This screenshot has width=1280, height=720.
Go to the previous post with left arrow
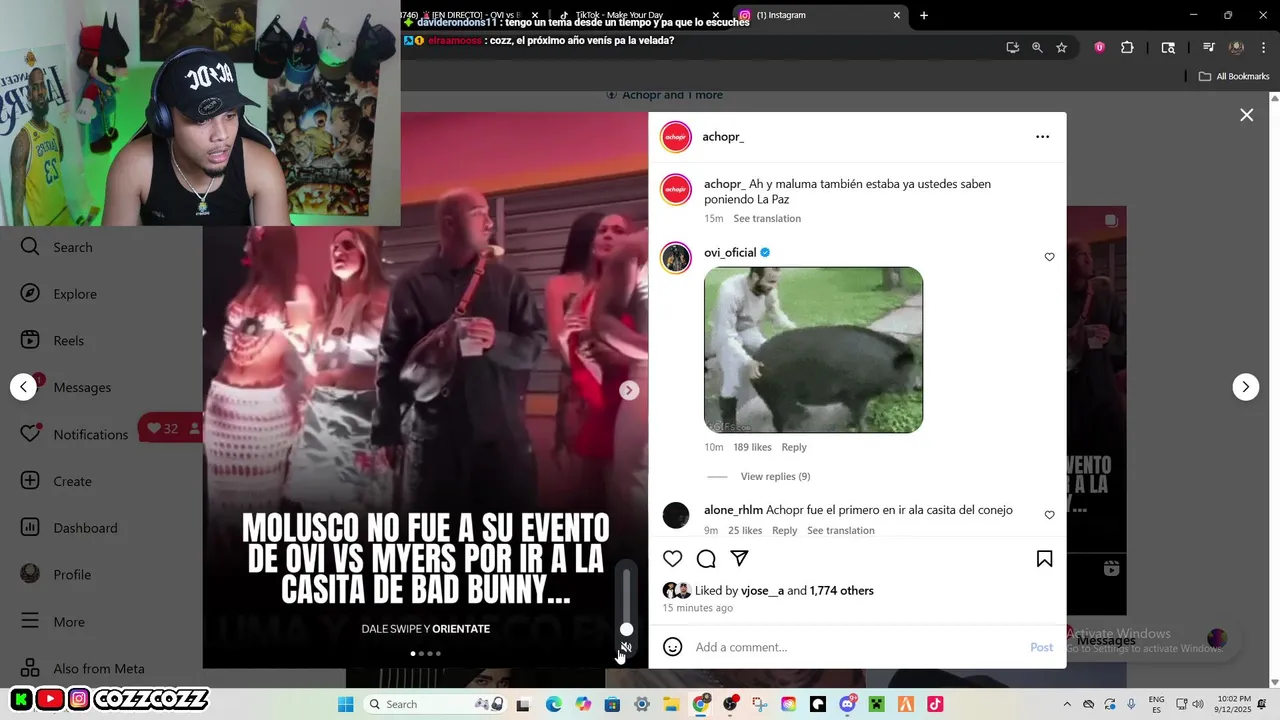pos(24,387)
